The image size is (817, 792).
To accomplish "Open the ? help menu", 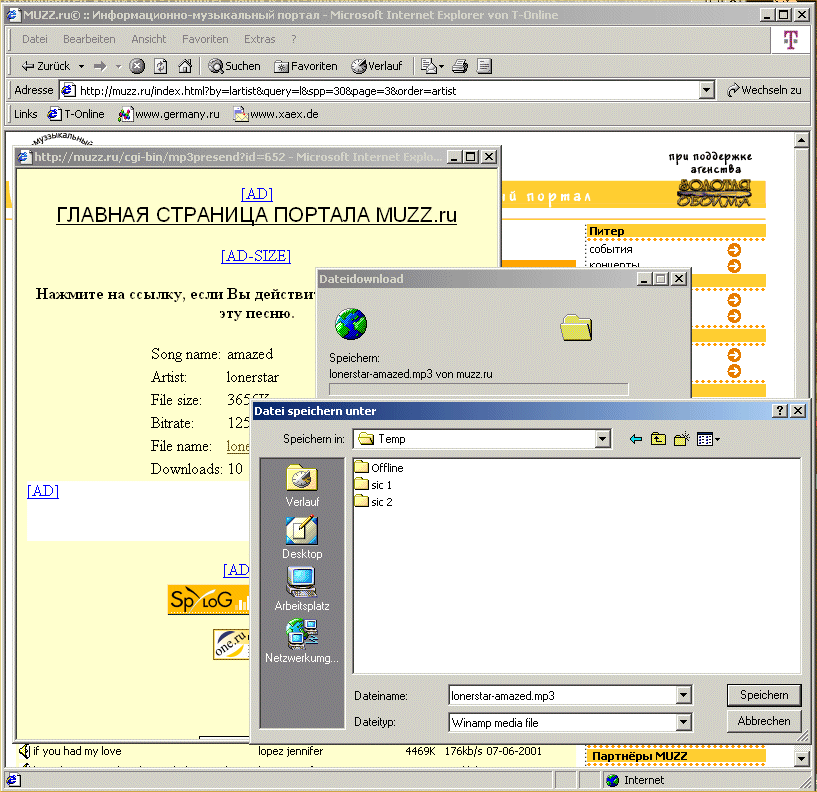I will pyautogui.click(x=294, y=39).
